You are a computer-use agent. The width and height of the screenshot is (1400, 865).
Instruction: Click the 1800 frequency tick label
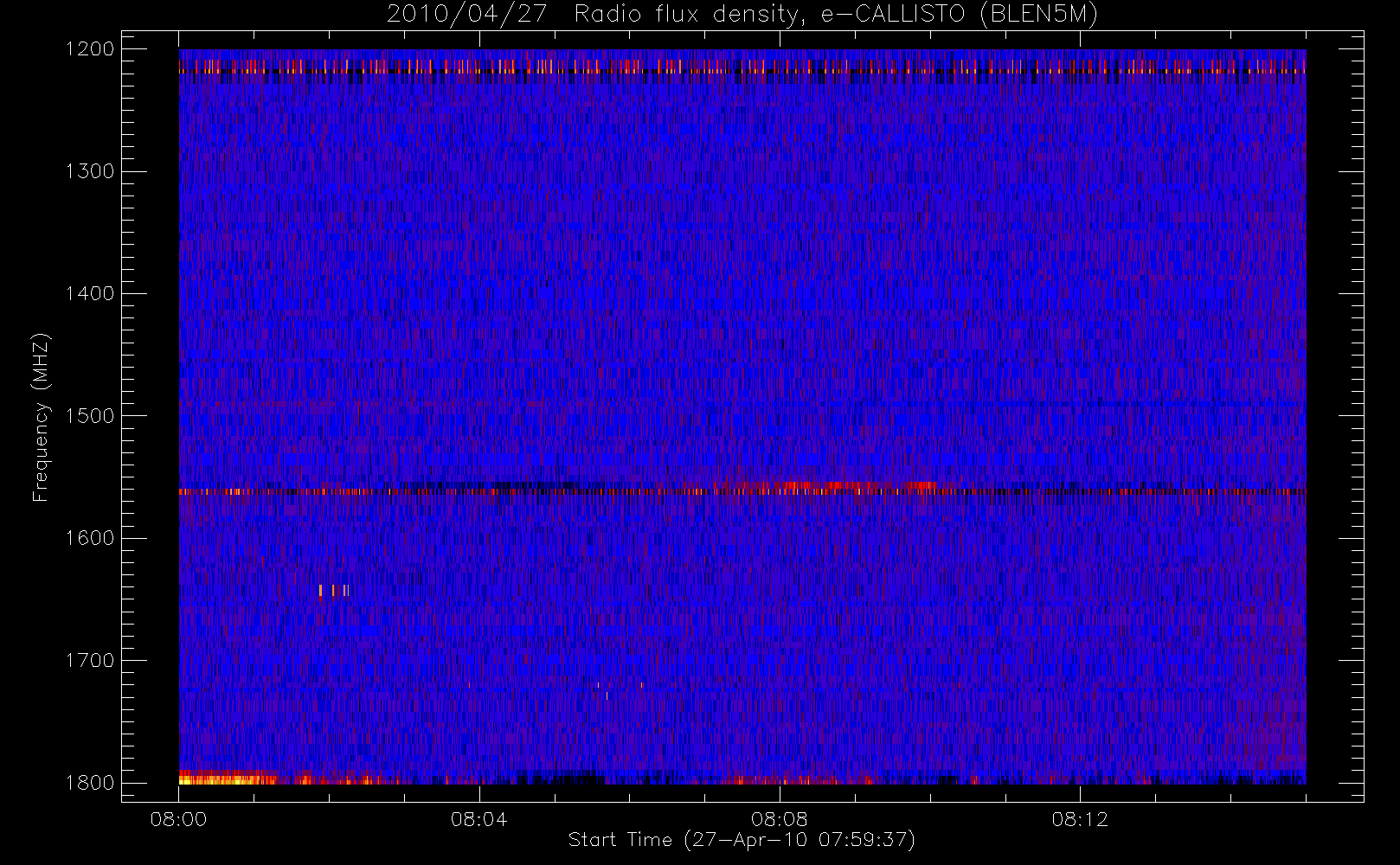(90, 782)
